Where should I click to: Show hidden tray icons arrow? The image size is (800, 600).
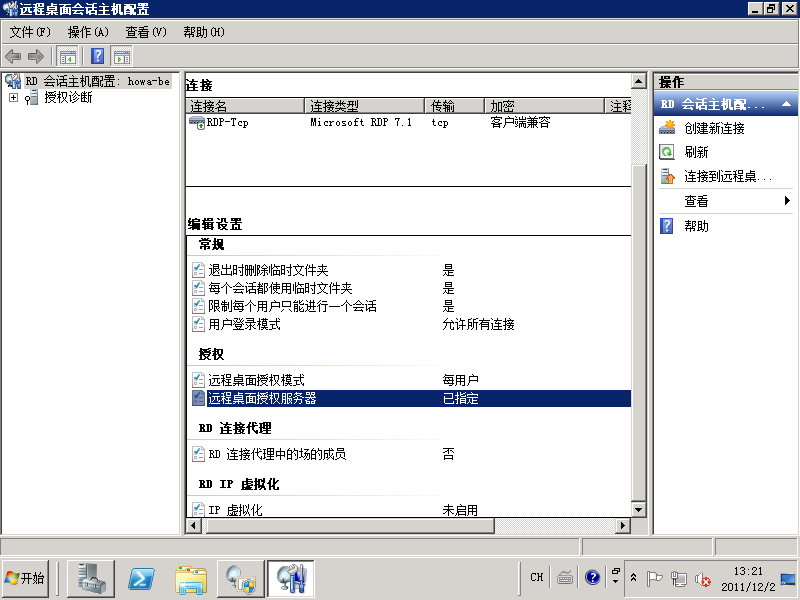click(633, 578)
